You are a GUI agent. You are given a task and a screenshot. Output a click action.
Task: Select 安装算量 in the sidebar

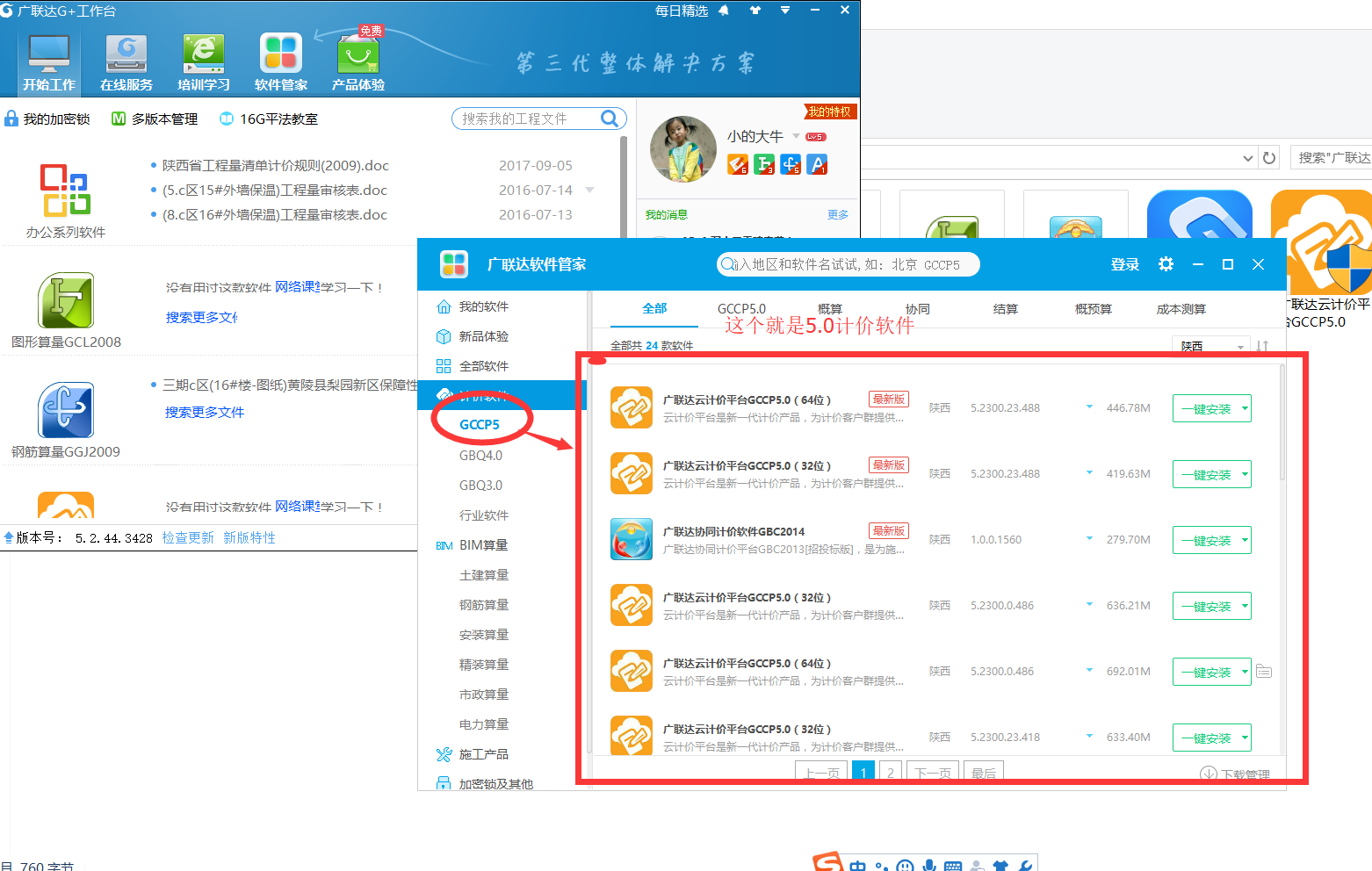(484, 635)
